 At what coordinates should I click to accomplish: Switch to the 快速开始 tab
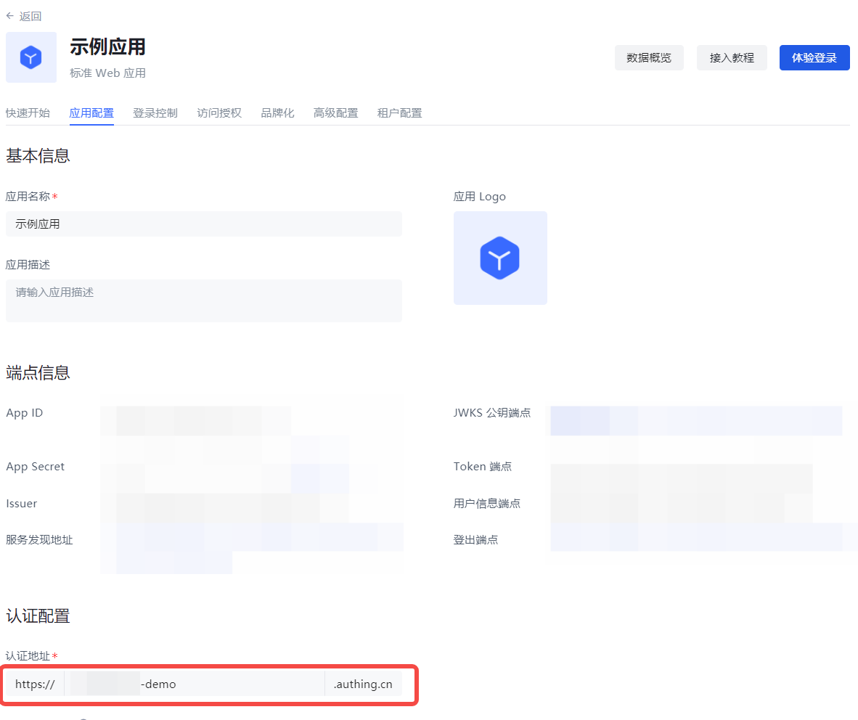(28, 113)
